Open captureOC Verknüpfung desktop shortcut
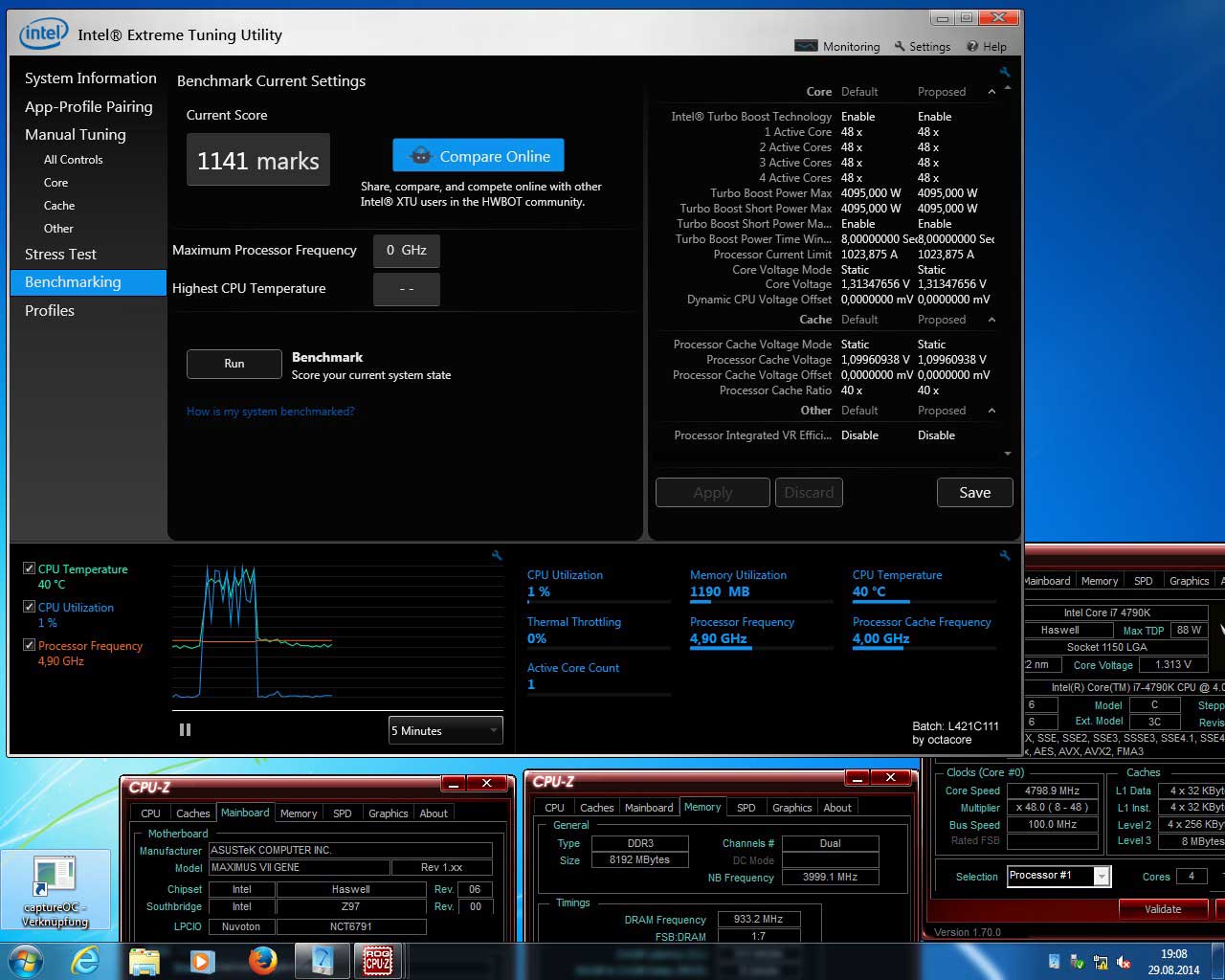The height and width of the screenshot is (980, 1225). tap(55, 892)
